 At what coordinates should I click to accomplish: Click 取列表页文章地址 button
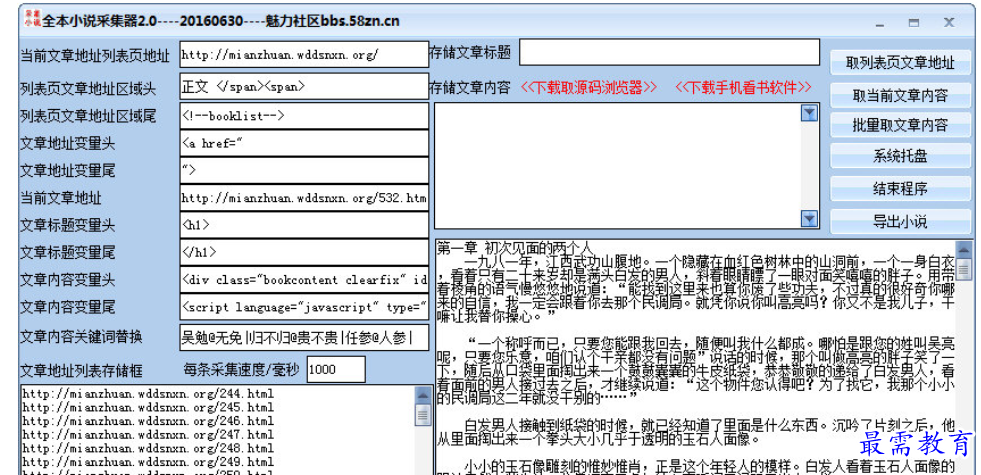[x=900, y=63]
